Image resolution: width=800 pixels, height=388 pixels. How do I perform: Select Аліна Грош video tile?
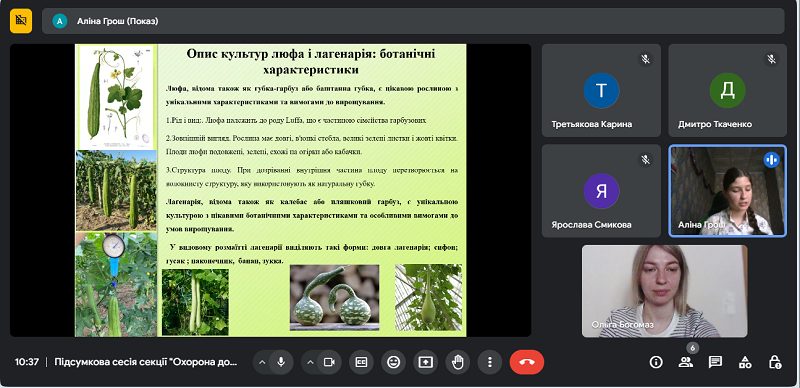728,191
